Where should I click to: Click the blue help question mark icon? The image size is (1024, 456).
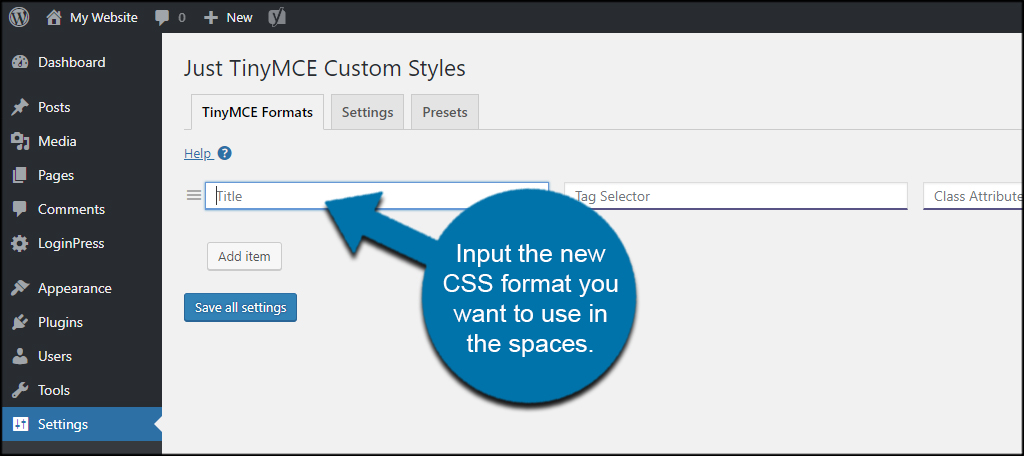[225, 154]
